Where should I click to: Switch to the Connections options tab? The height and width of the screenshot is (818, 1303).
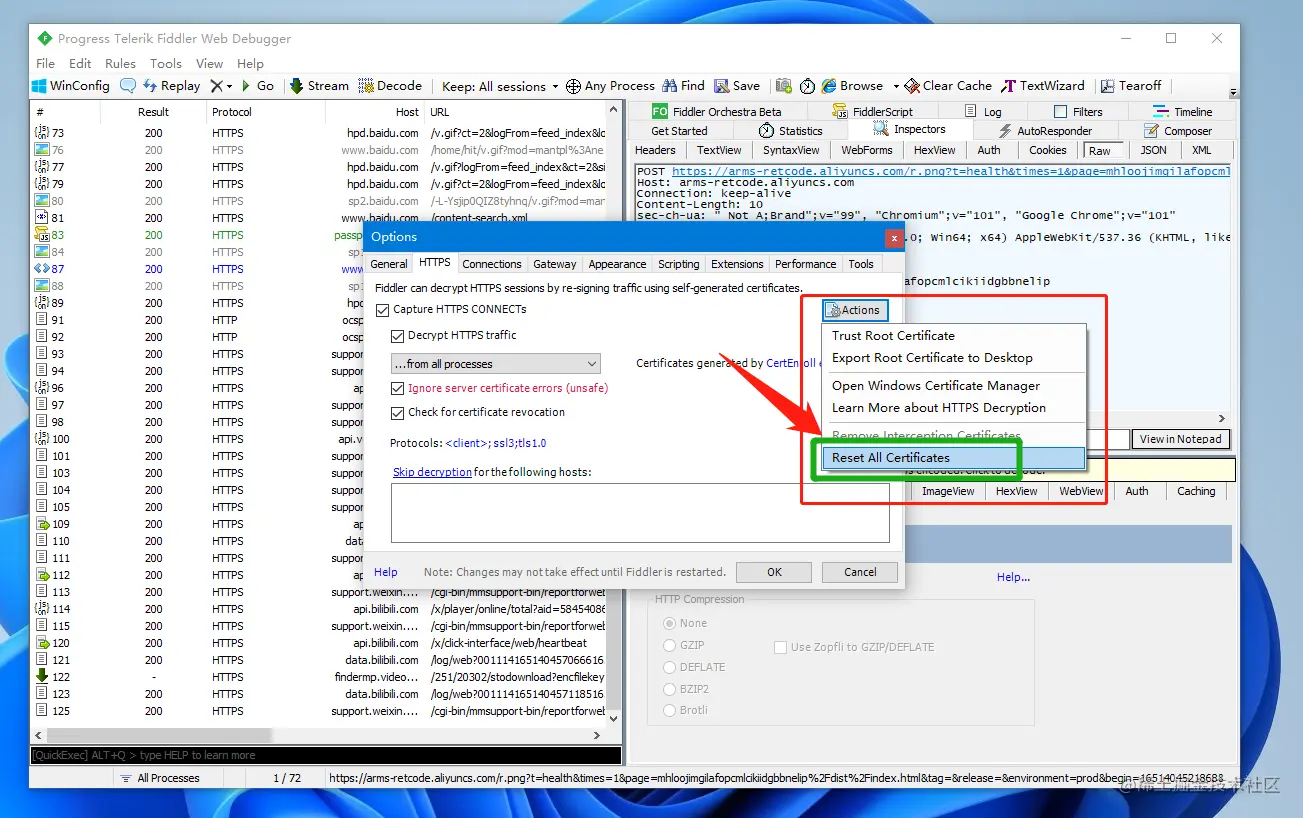[492, 264]
